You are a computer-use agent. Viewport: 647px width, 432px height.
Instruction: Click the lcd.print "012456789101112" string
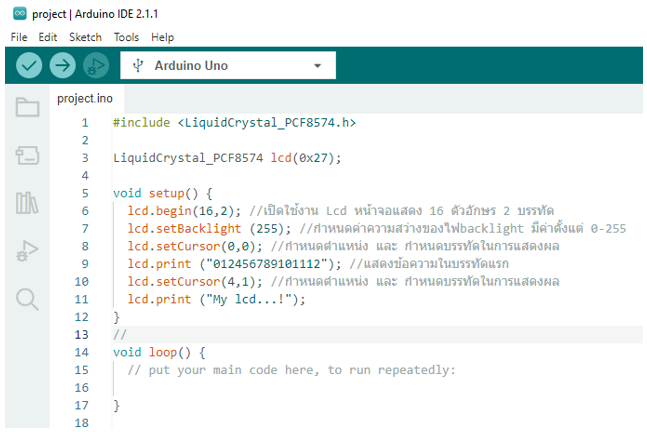coord(267,264)
